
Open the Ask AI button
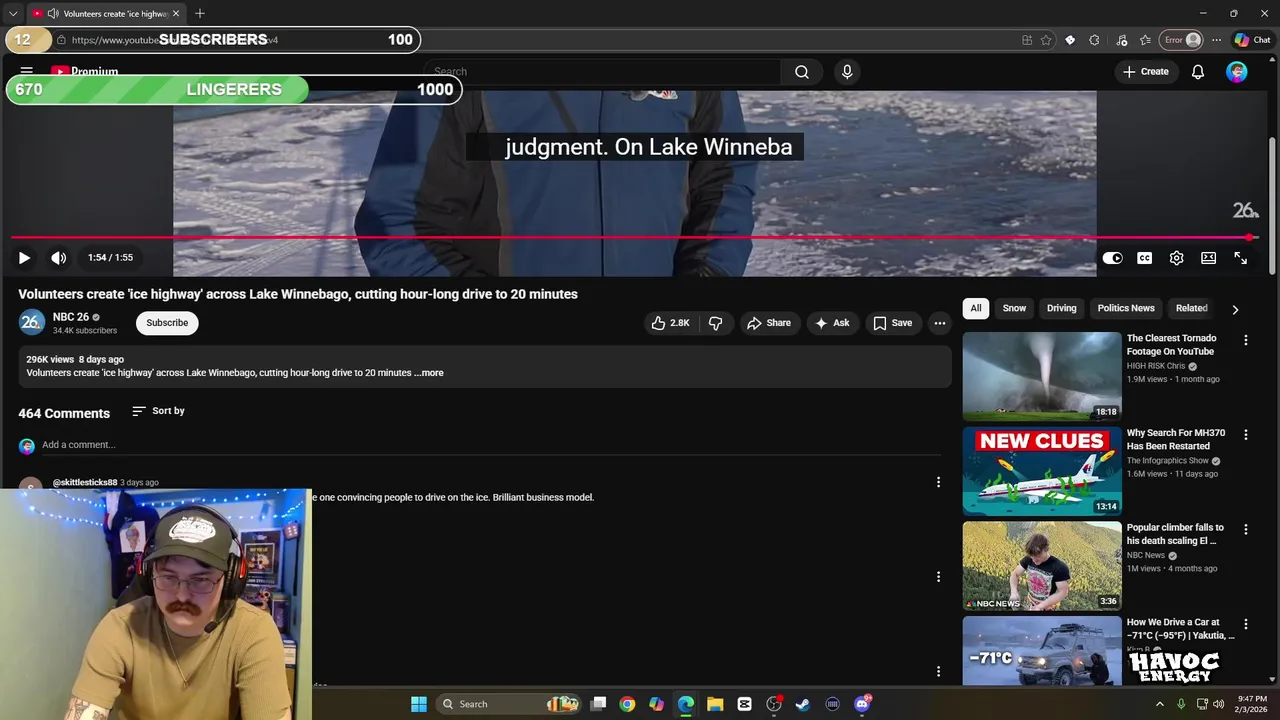coord(832,323)
